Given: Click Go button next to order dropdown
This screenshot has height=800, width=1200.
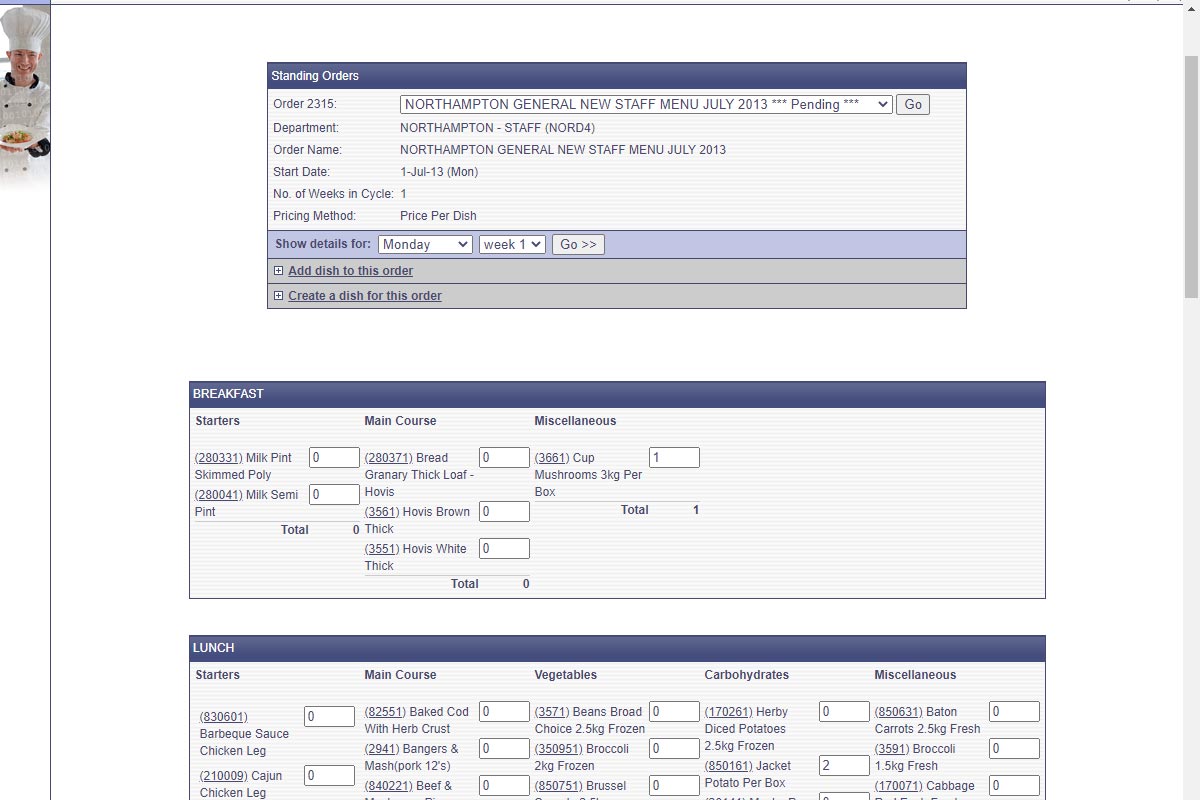Looking at the screenshot, I should coord(912,104).
